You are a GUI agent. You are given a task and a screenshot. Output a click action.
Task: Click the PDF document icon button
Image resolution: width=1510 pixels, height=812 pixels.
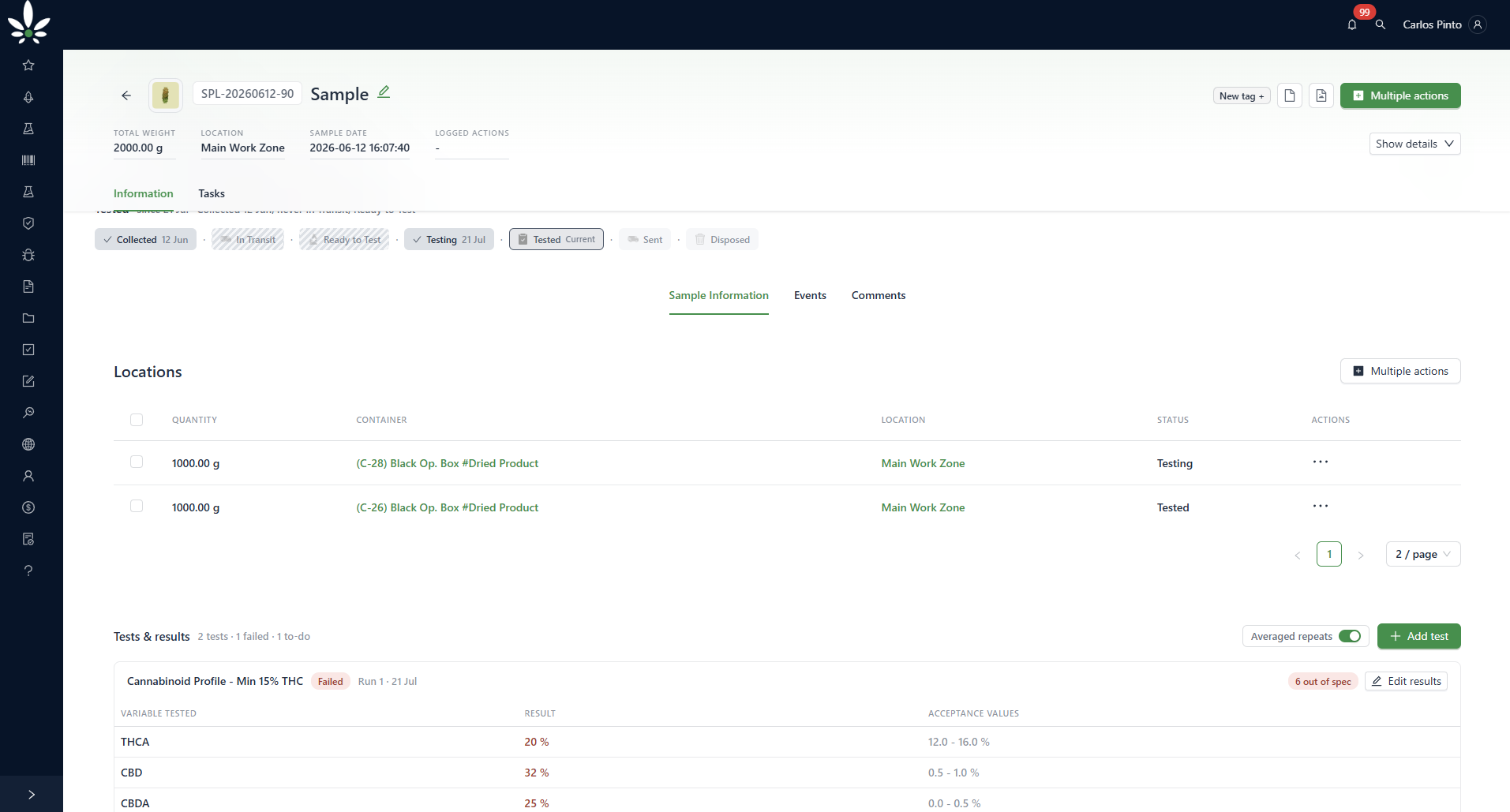[1321, 95]
